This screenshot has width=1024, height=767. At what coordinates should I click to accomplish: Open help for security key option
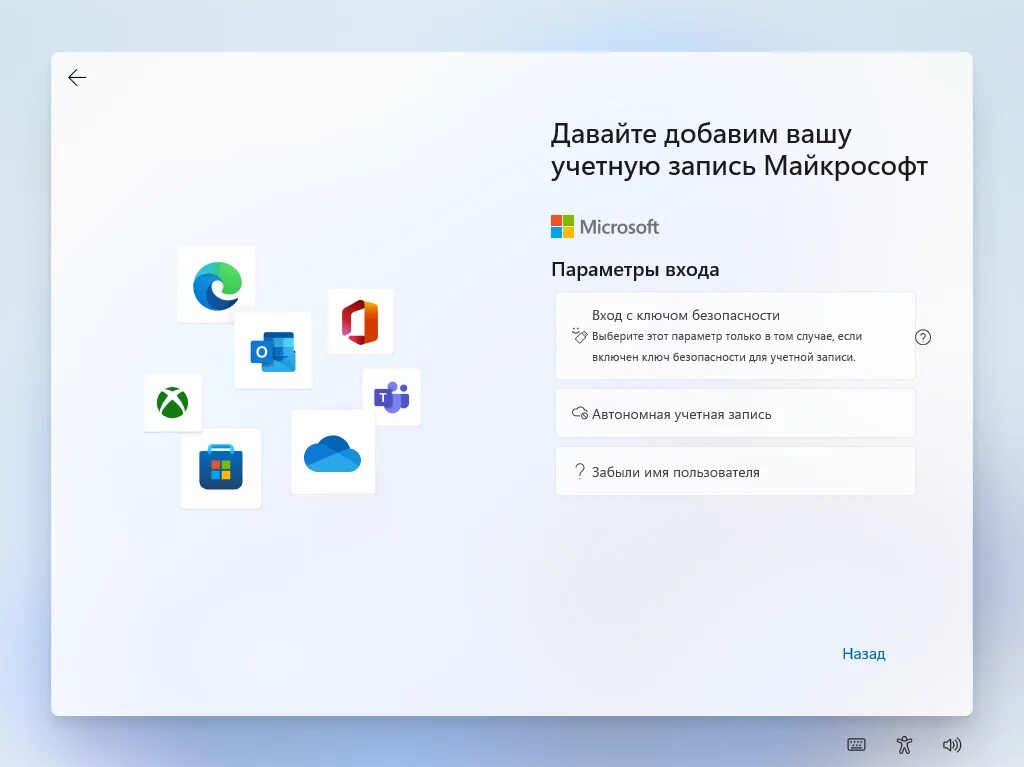click(923, 337)
